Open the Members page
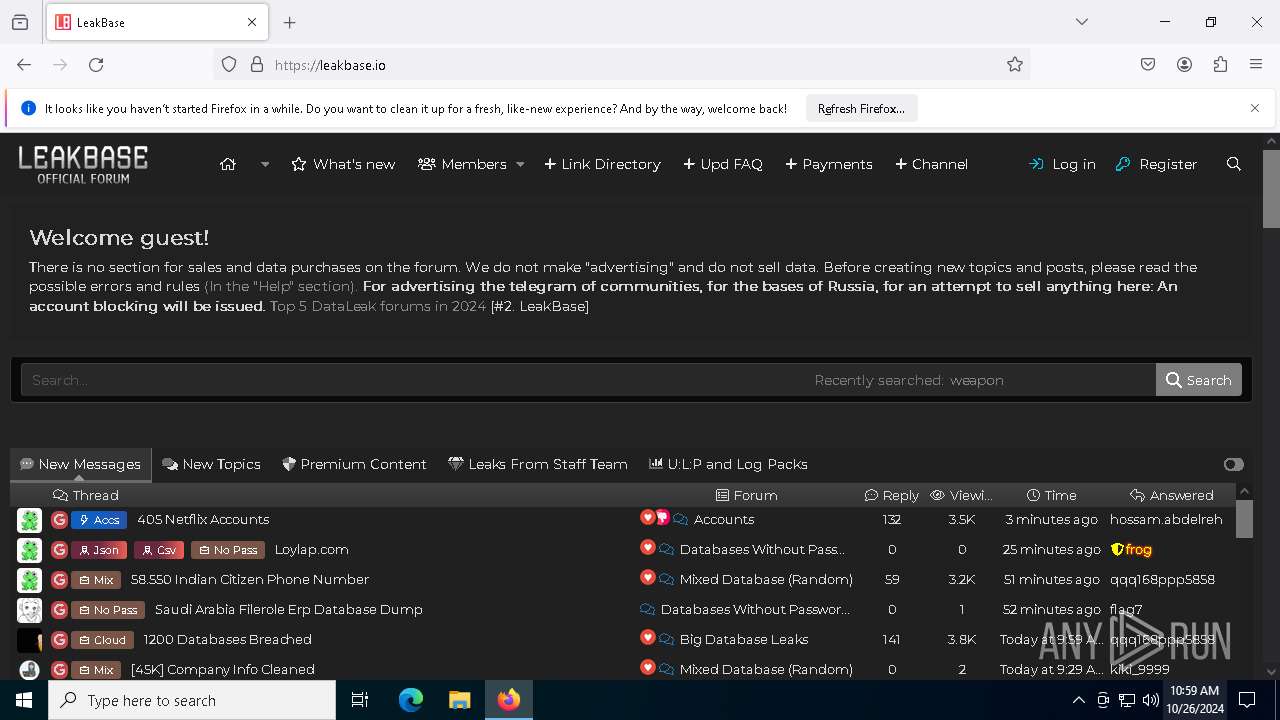 click(462, 164)
